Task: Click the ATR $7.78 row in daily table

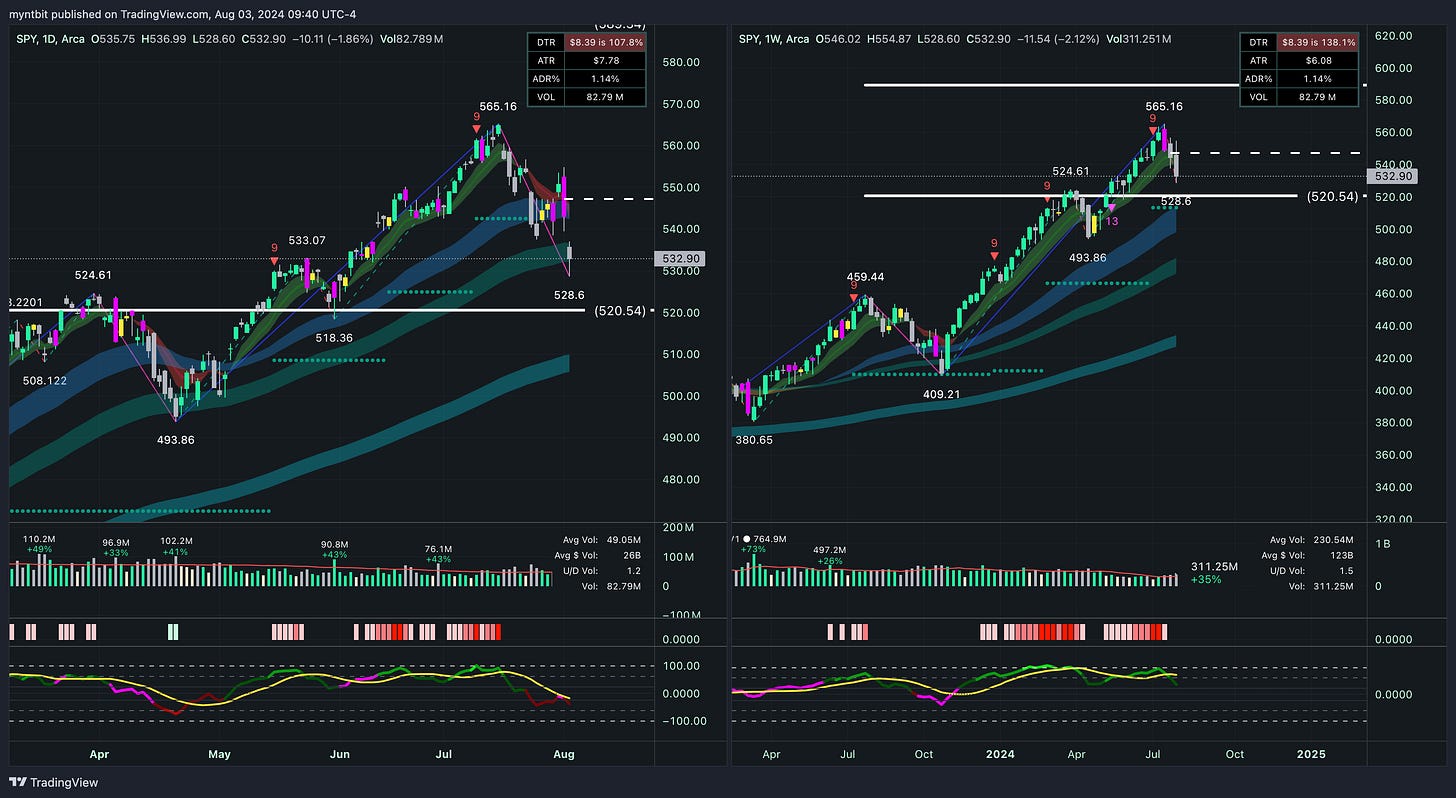Action: 587,60
